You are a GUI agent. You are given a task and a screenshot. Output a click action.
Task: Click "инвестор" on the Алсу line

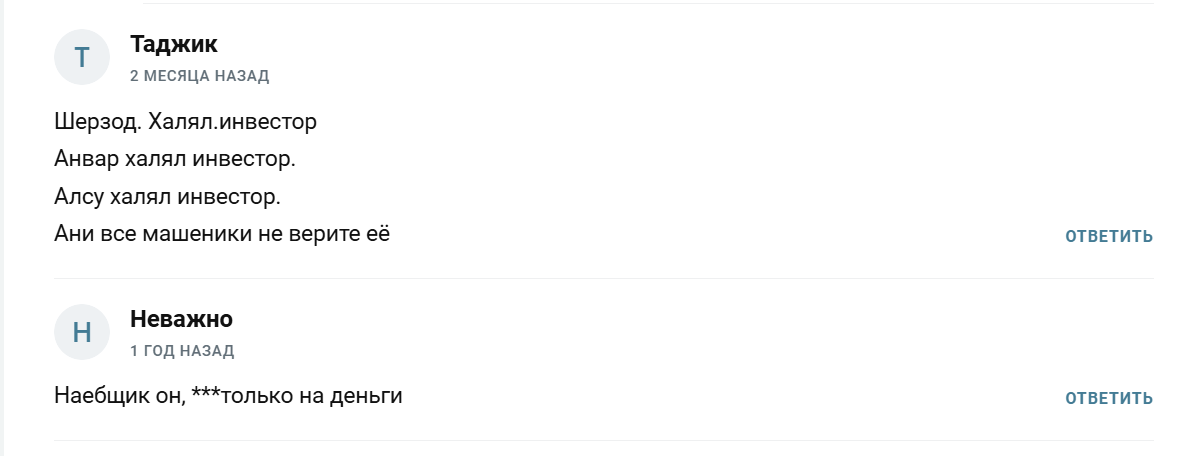tap(237, 197)
